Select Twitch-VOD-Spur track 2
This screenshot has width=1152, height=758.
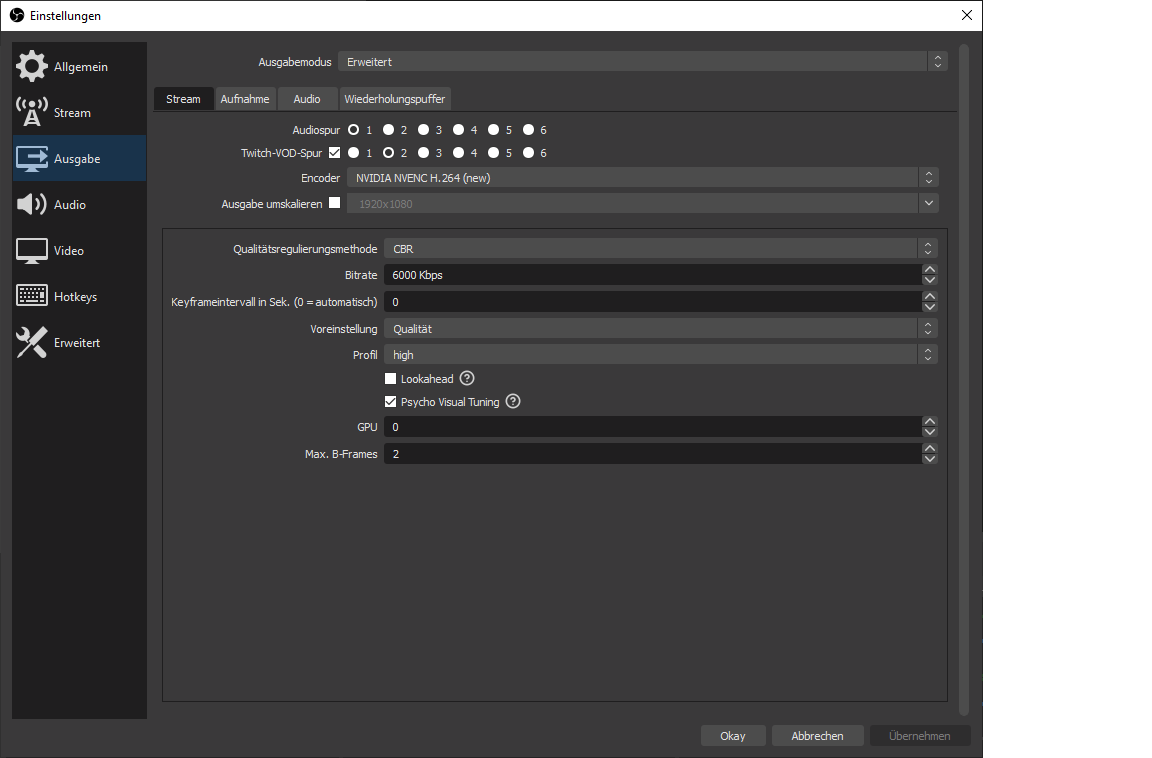389,153
